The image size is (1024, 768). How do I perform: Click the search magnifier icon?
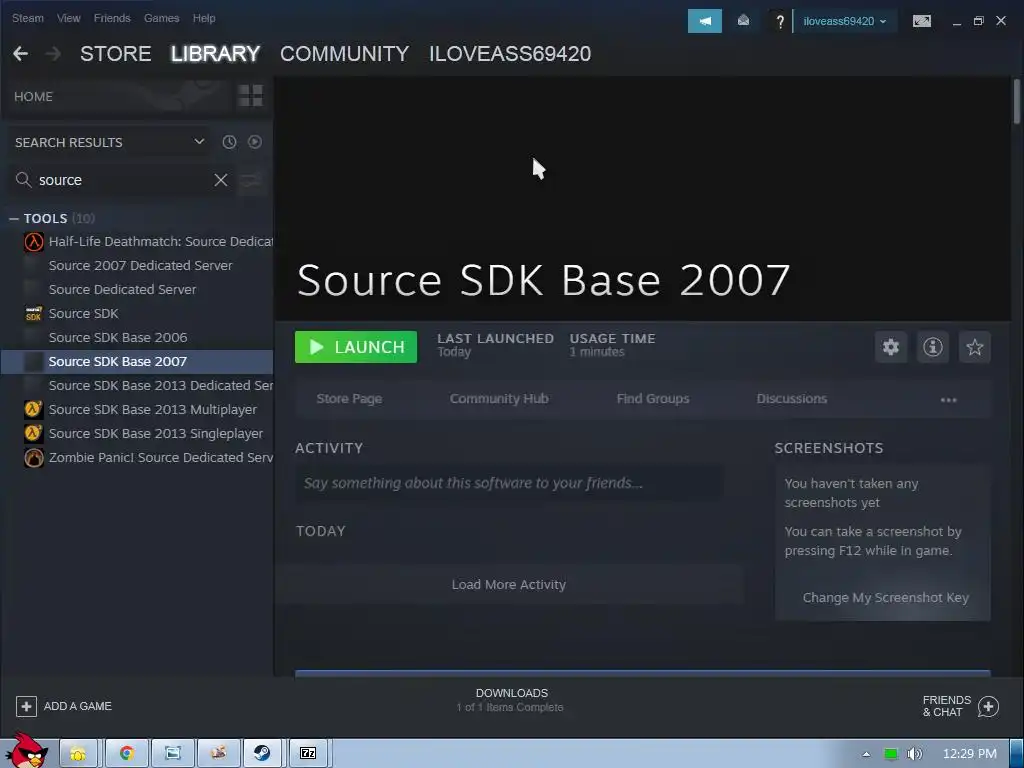point(24,180)
